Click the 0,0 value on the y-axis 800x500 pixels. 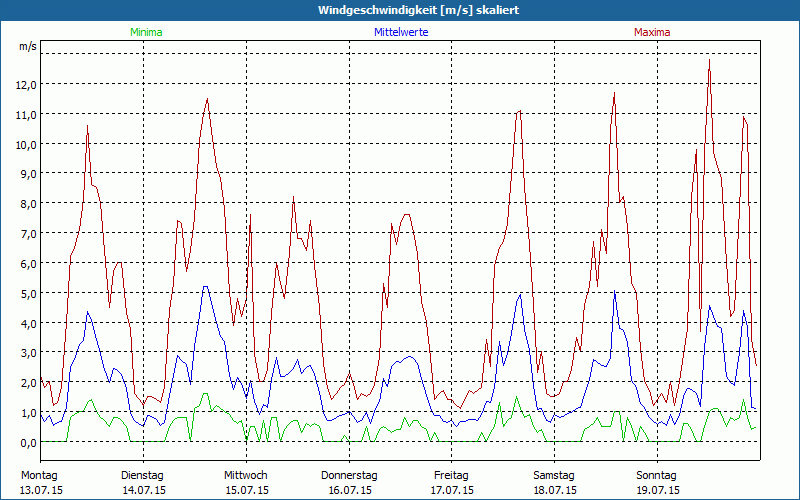[x=28, y=442]
